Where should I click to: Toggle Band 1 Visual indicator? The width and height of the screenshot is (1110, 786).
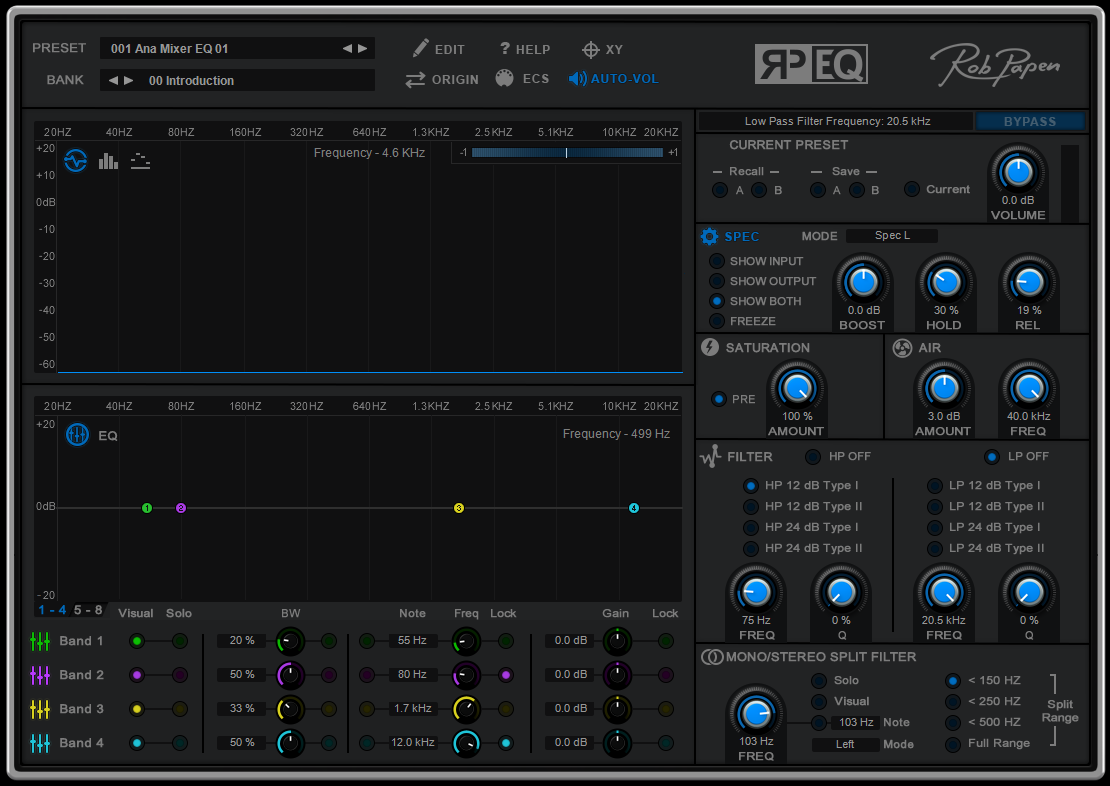pos(137,642)
